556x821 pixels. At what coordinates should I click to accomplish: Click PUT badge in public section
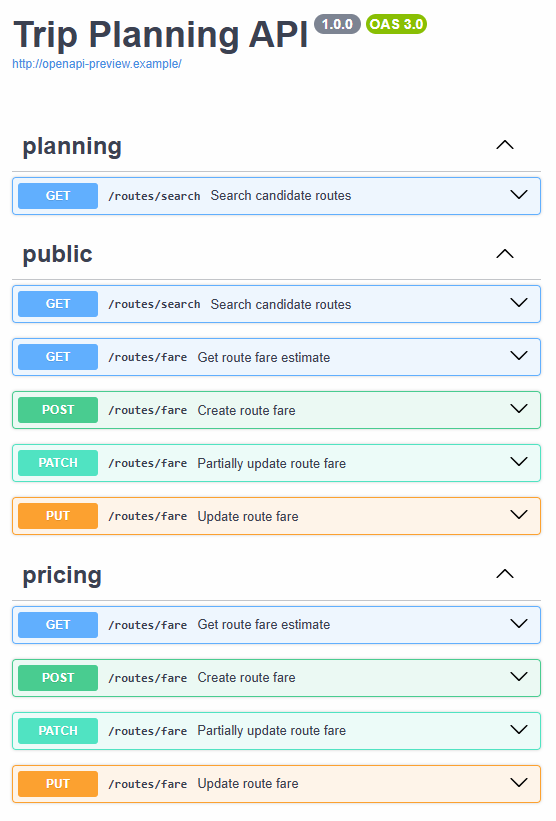[58, 516]
